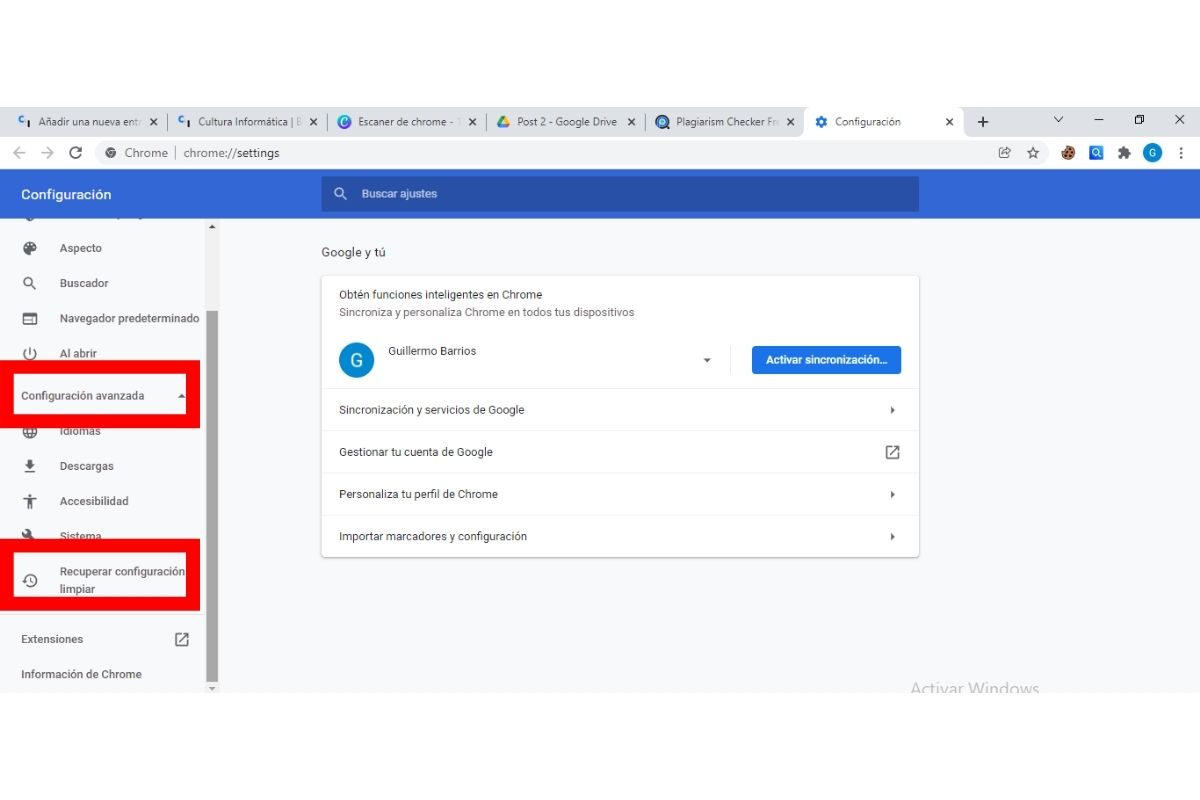1200x800 pixels.
Task: Click the share page icon in address bar
Action: (1005, 153)
